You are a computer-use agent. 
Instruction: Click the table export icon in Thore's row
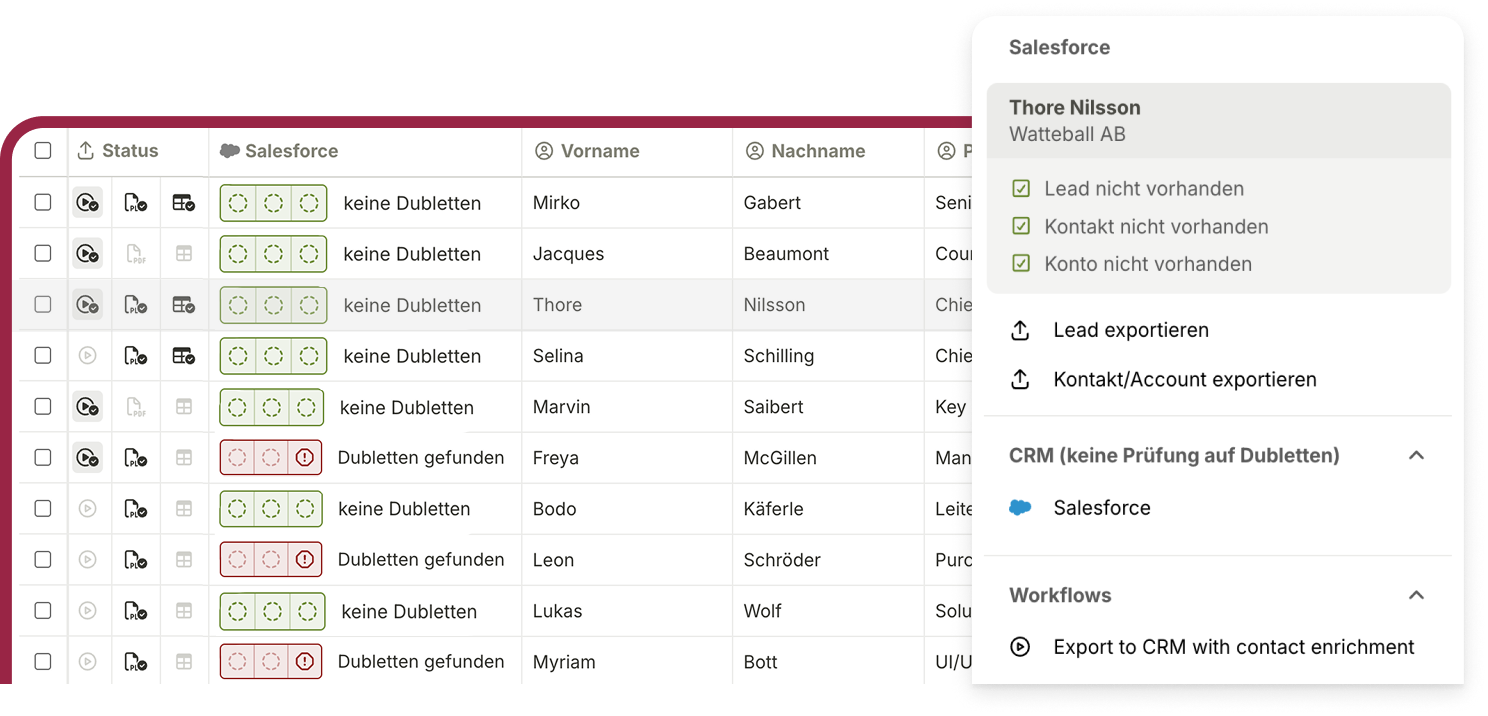(183, 305)
